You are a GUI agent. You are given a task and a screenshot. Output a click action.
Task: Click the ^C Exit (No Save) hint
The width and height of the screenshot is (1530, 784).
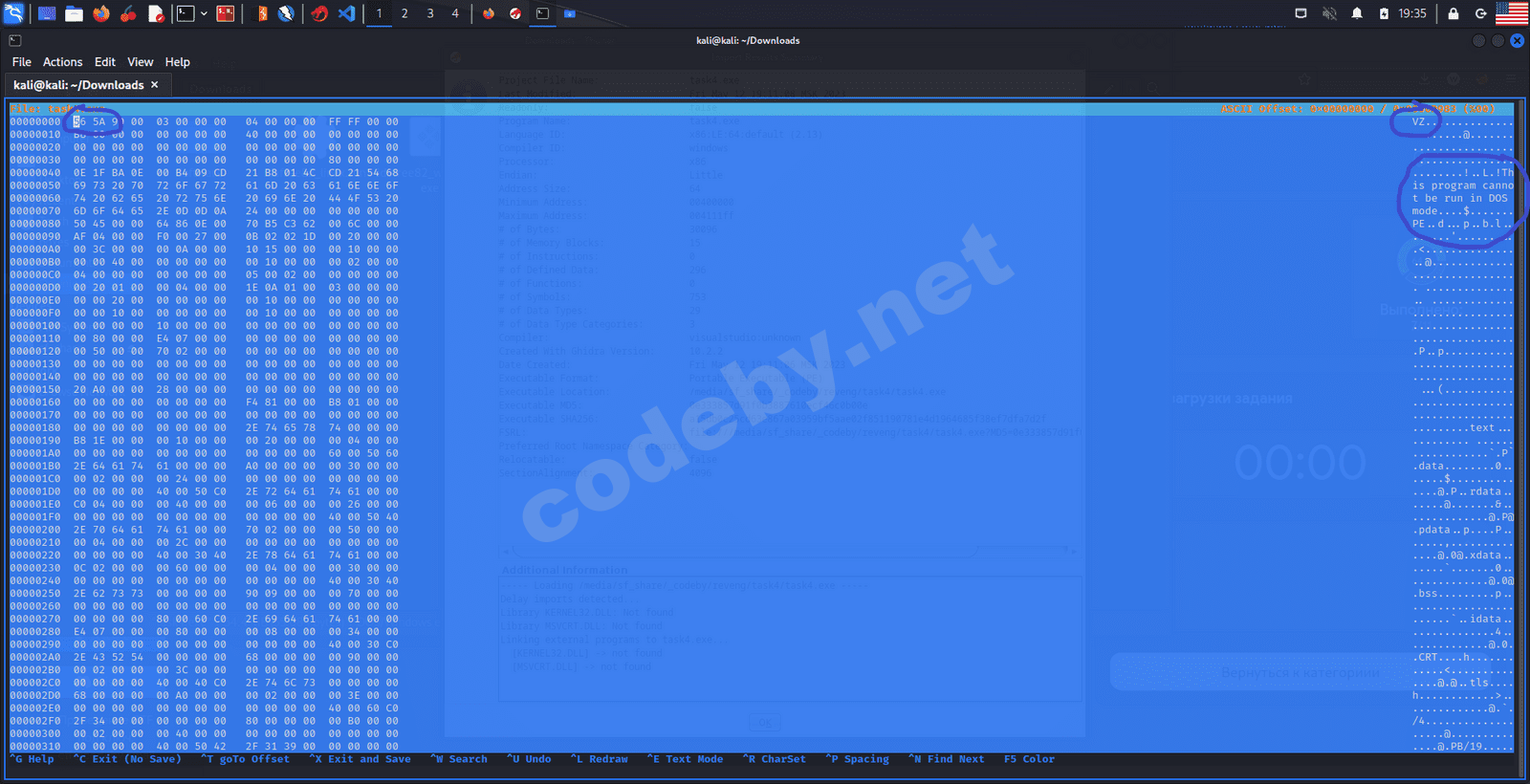[x=127, y=759]
